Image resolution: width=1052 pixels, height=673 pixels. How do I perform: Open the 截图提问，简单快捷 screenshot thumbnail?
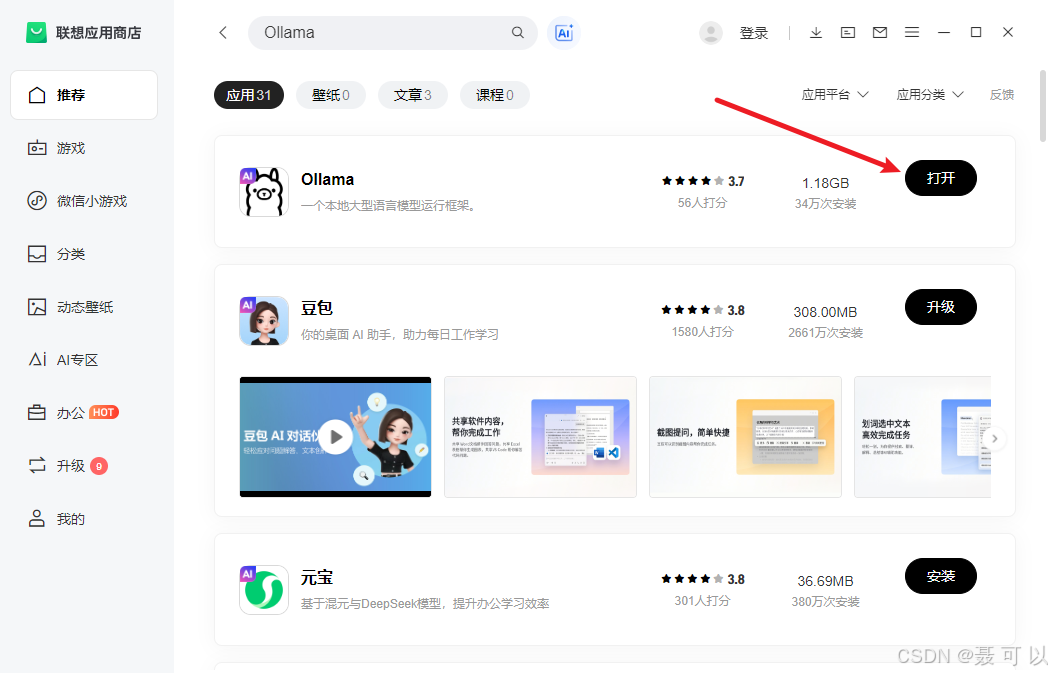(x=745, y=437)
